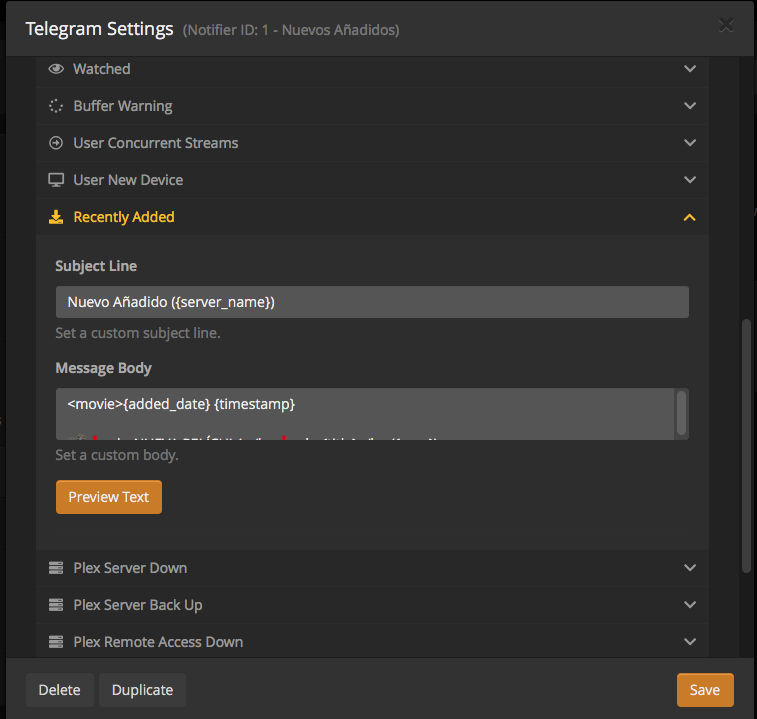Expand the Watched section chevron
The image size is (757, 719).
click(689, 69)
